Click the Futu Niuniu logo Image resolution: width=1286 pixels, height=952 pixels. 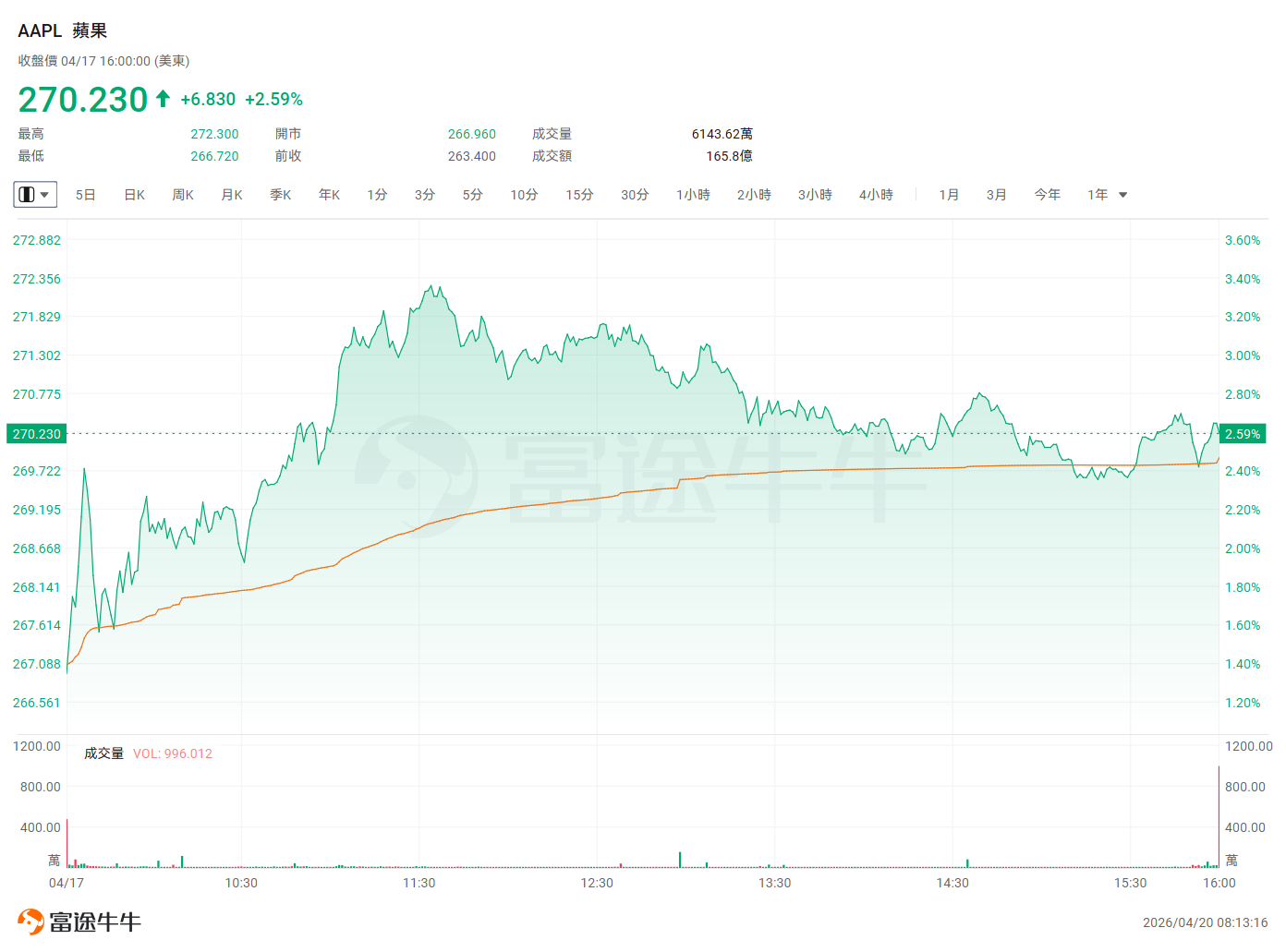(79, 922)
